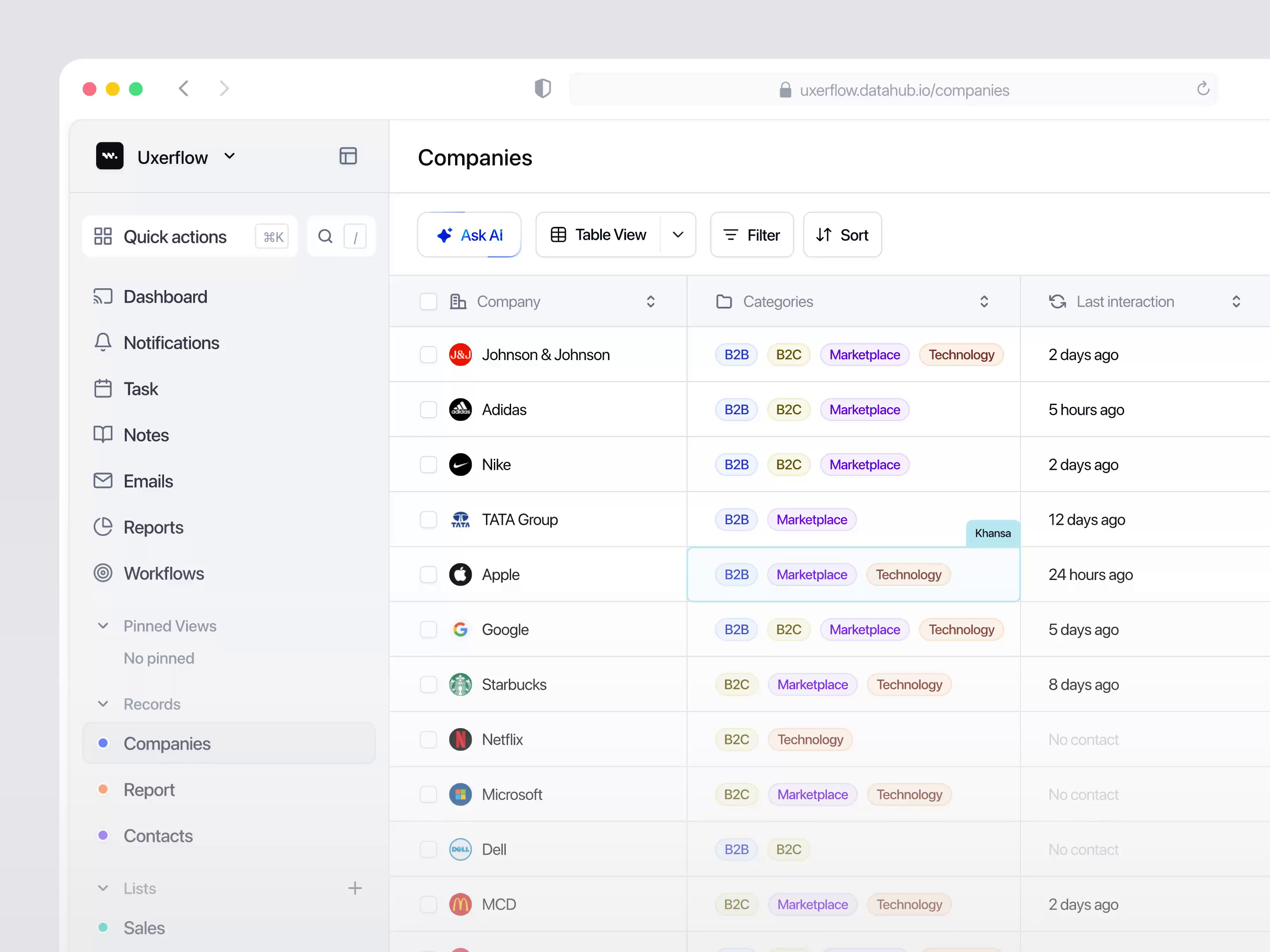Open Notes in the sidebar
This screenshot has height=952, width=1270.
click(x=131, y=435)
